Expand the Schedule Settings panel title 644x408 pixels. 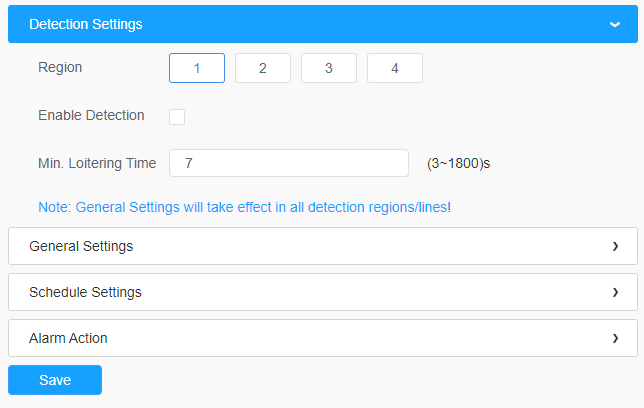coord(85,292)
